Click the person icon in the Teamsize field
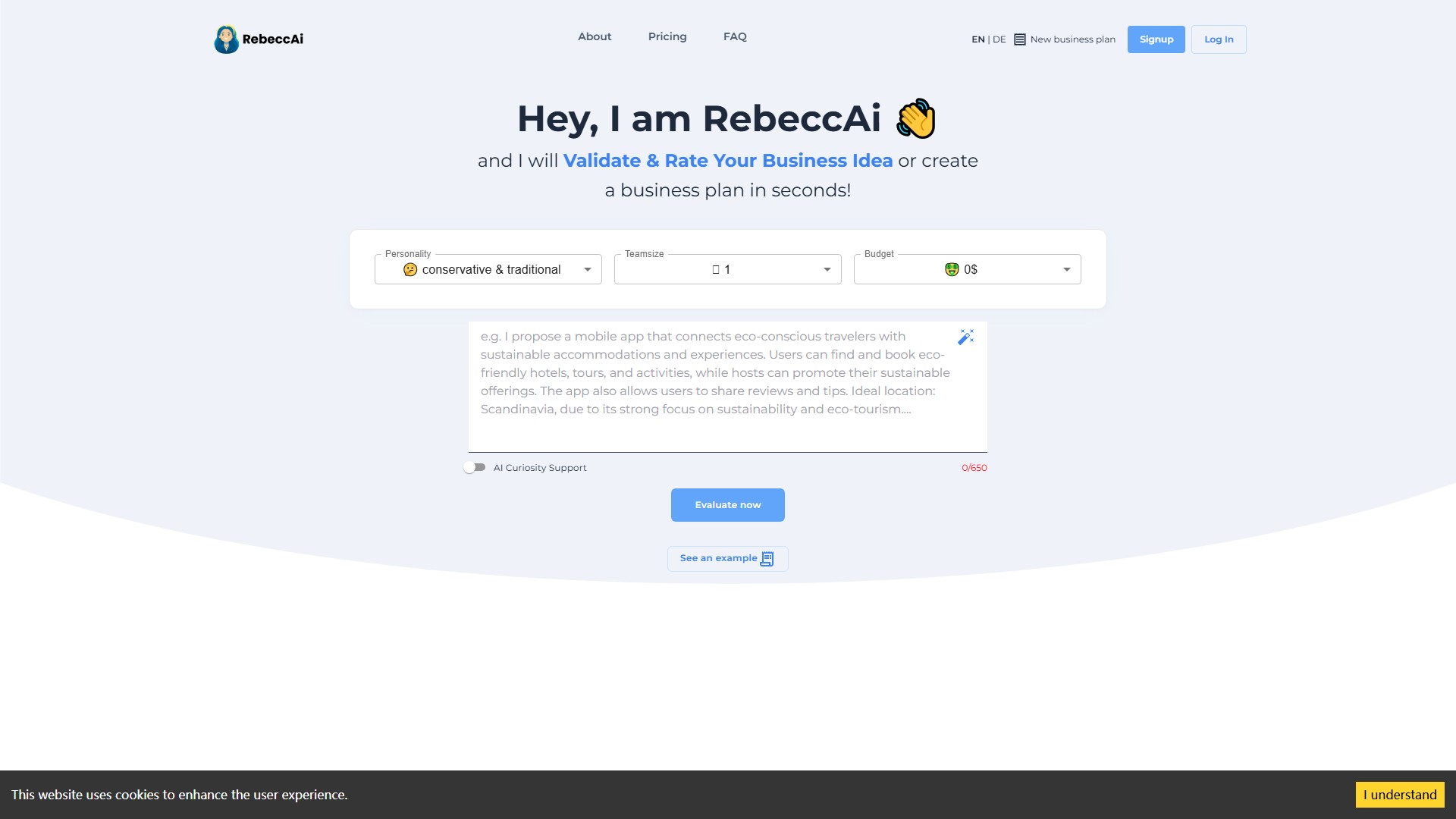Screen dimensions: 1456x819 715,269
